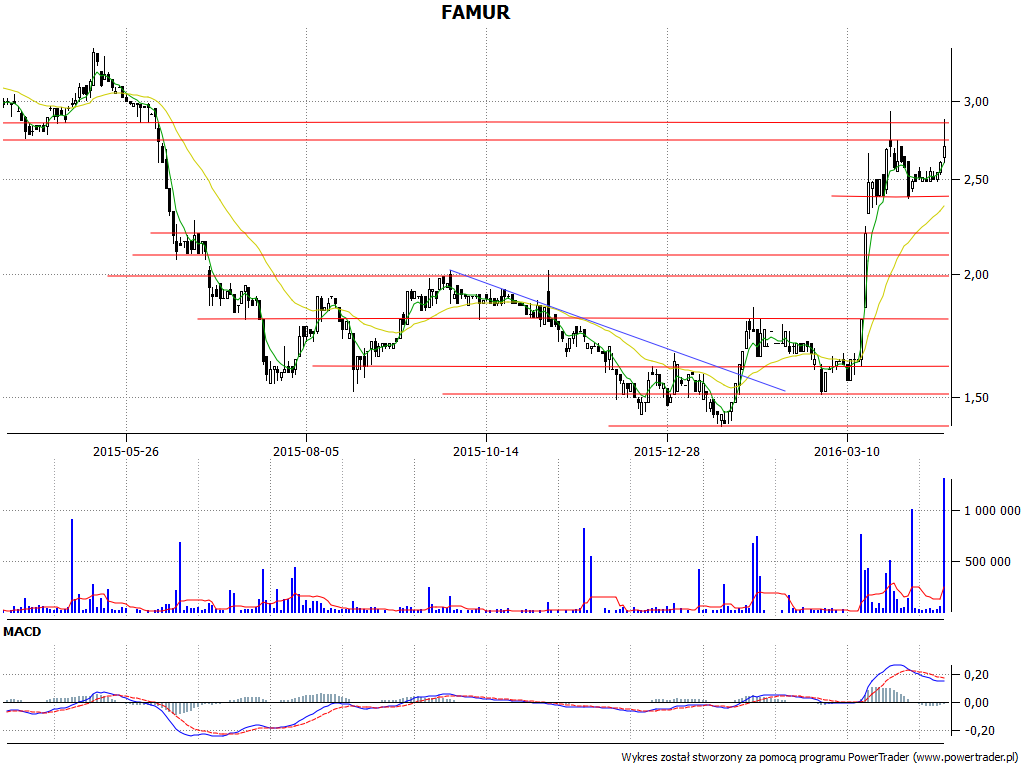Select the 0,20 MACD axis label
The height and width of the screenshot is (768, 1024).
(x=976, y=675)
